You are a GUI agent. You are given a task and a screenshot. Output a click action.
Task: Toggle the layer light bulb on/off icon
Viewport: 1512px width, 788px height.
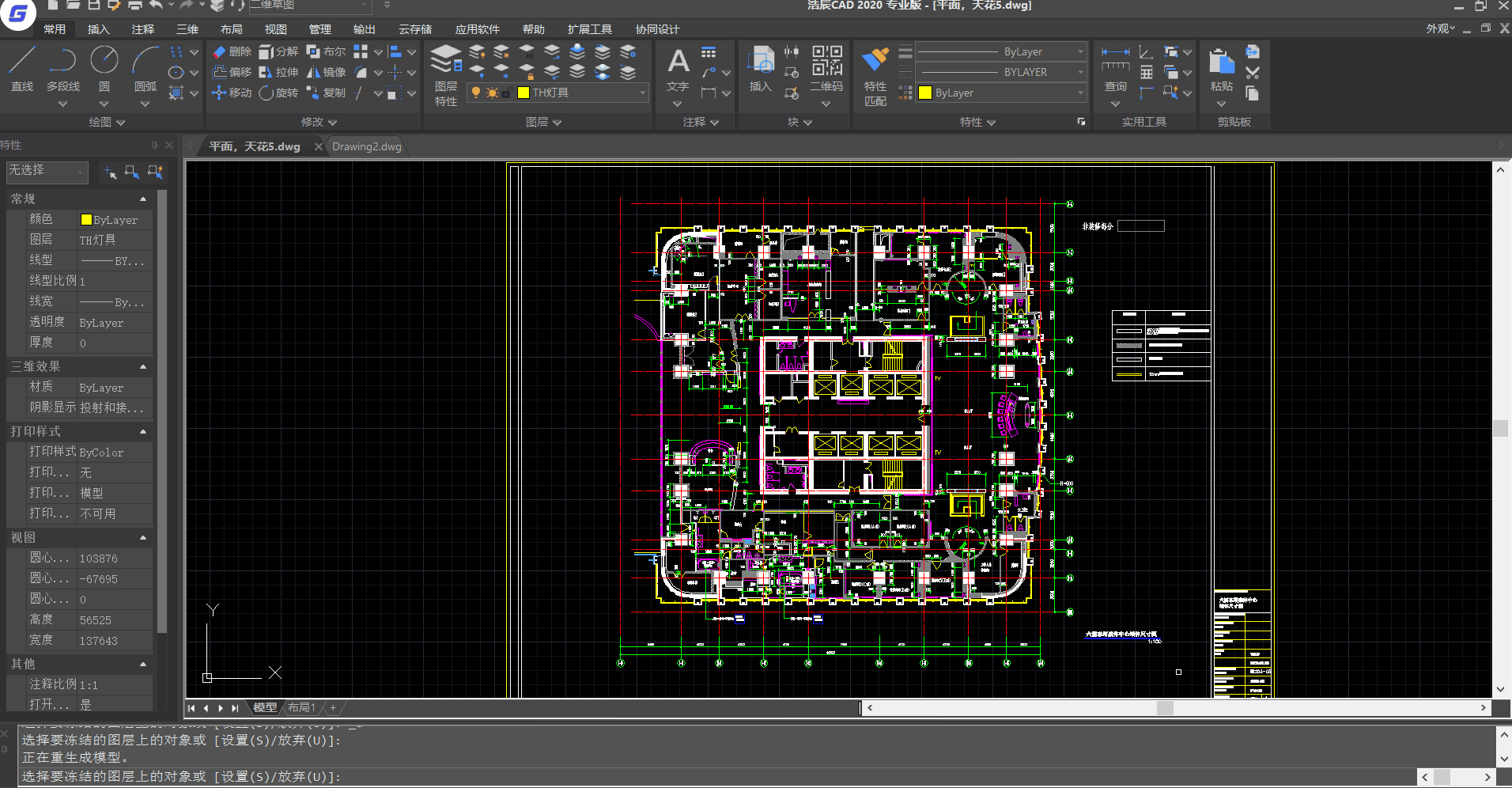tap(476, 93)
